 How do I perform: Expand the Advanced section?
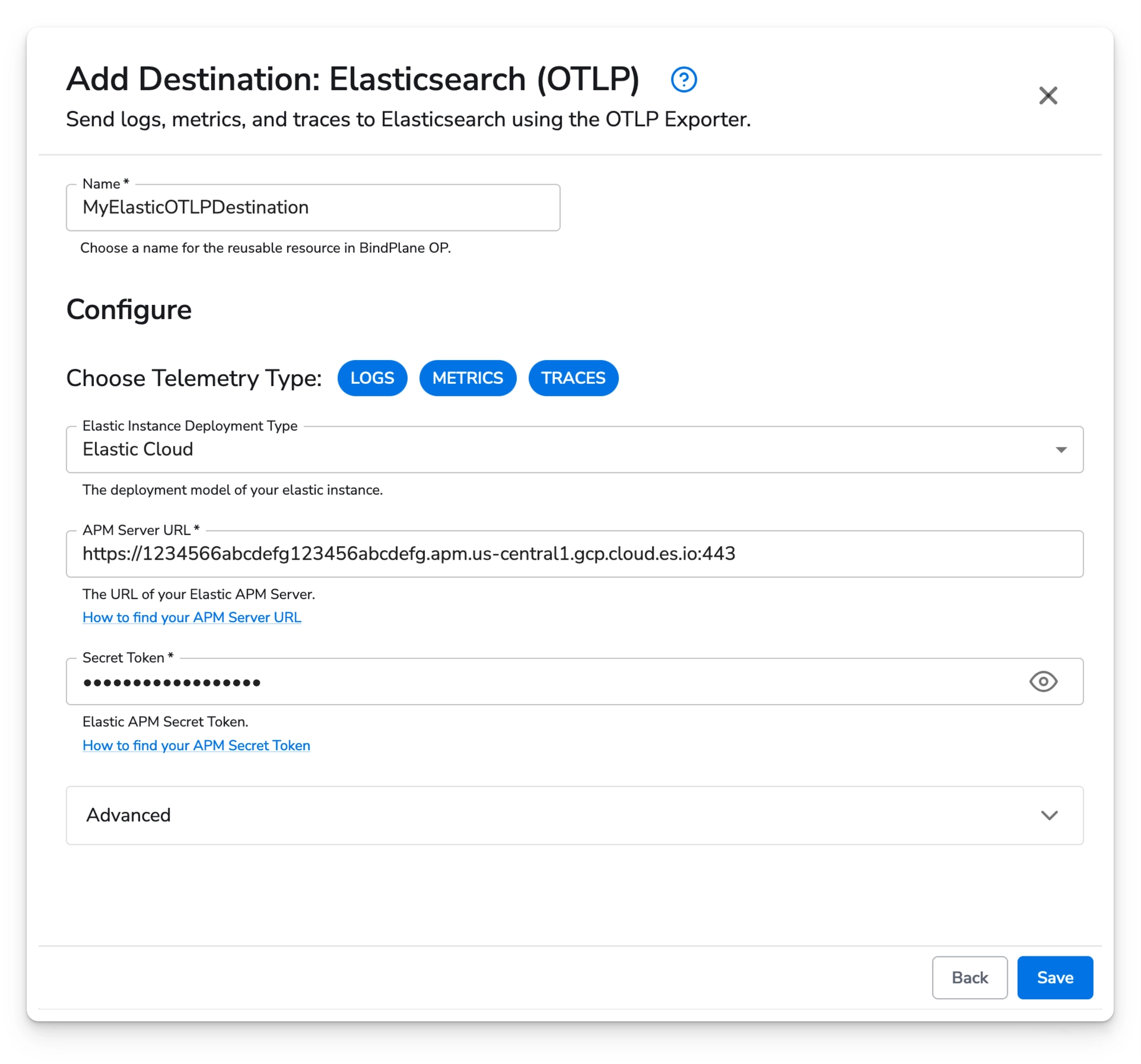point(575,815)
